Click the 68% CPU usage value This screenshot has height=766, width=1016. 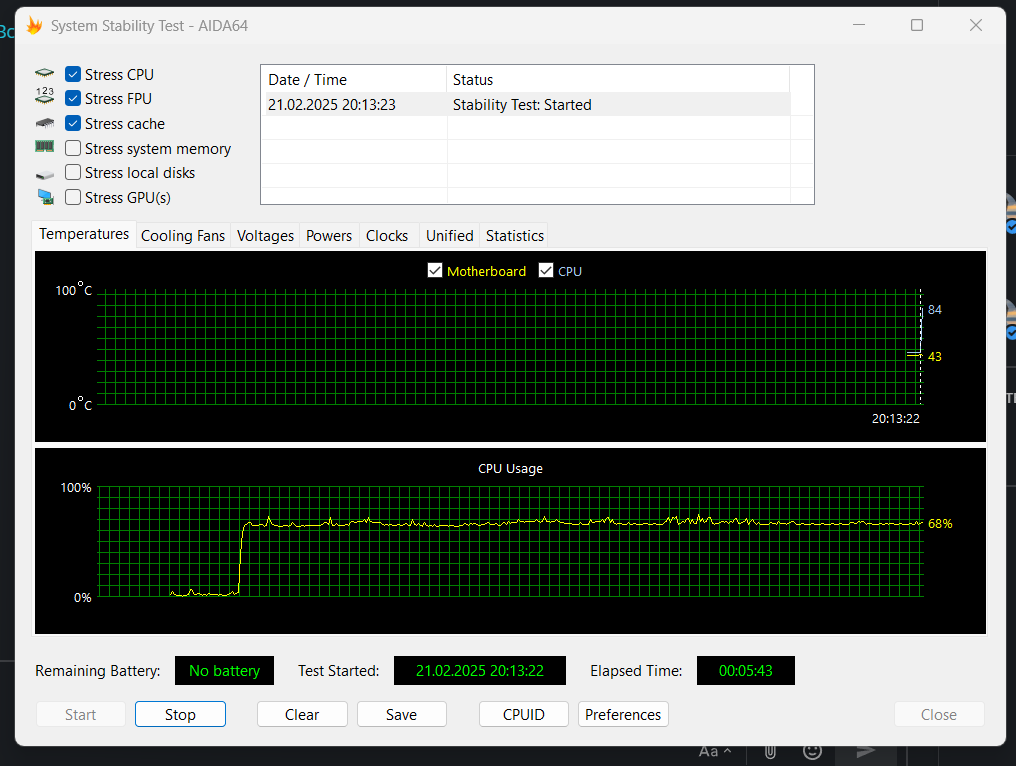[940, 524]
